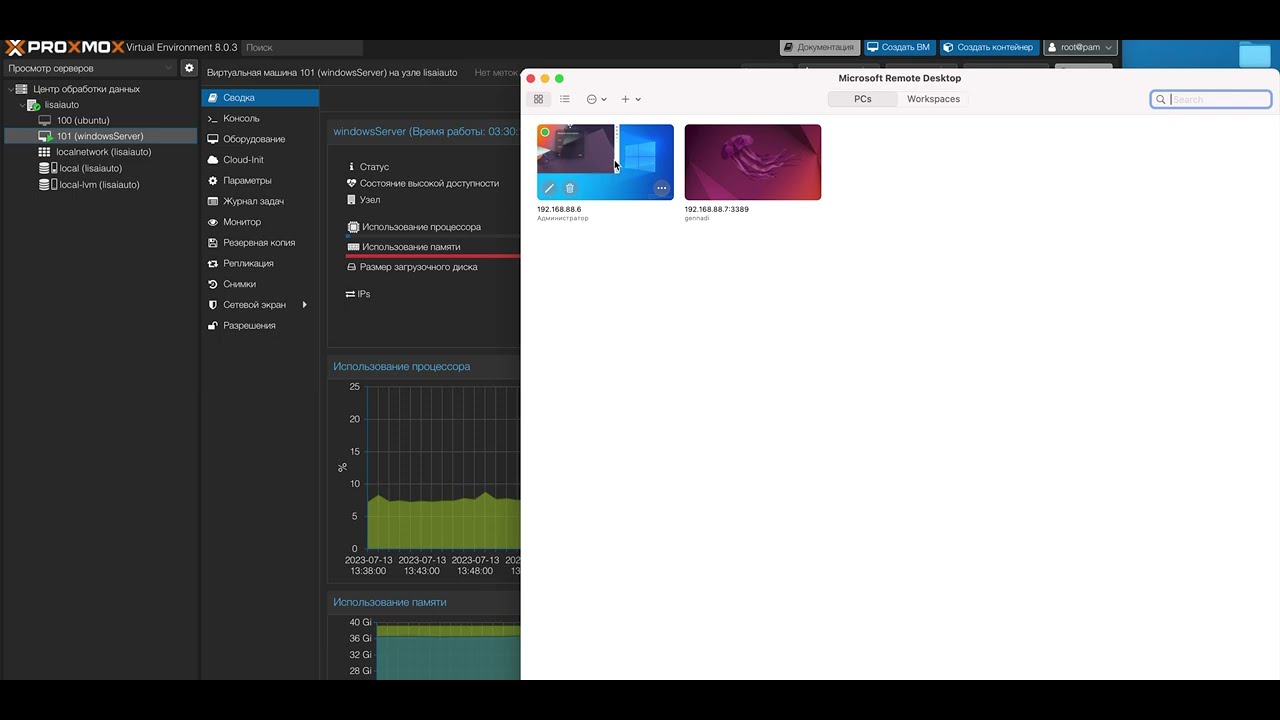Viewport: 1280px width, 720px height.
Task: Click the Создать ВМ button
Action: (899, 47)
